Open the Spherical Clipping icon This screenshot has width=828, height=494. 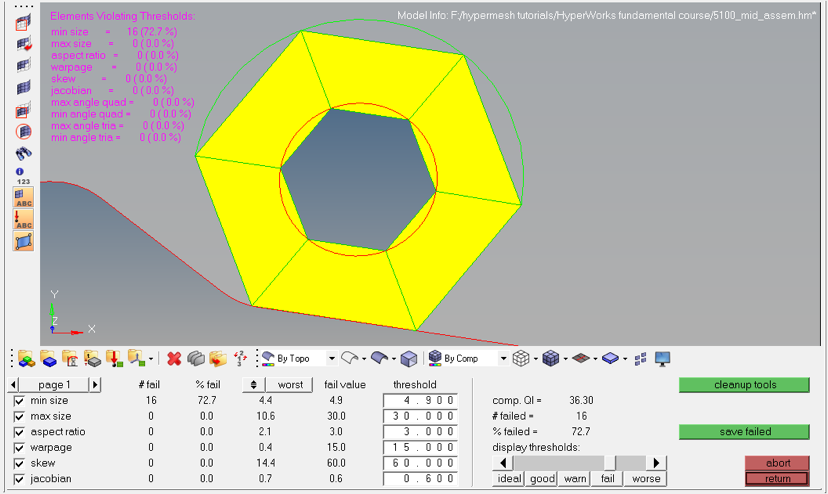point(23,132)
